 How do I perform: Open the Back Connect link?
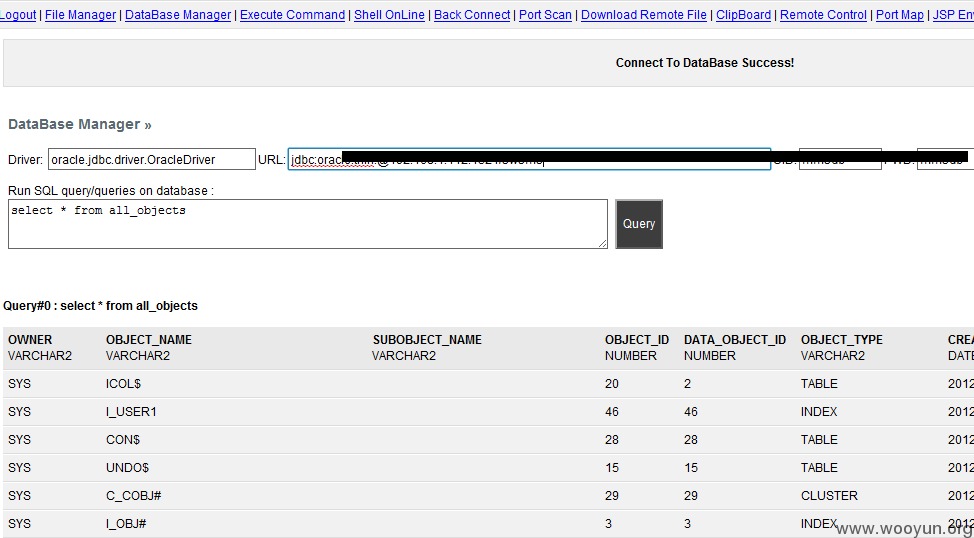click(472, 14)
